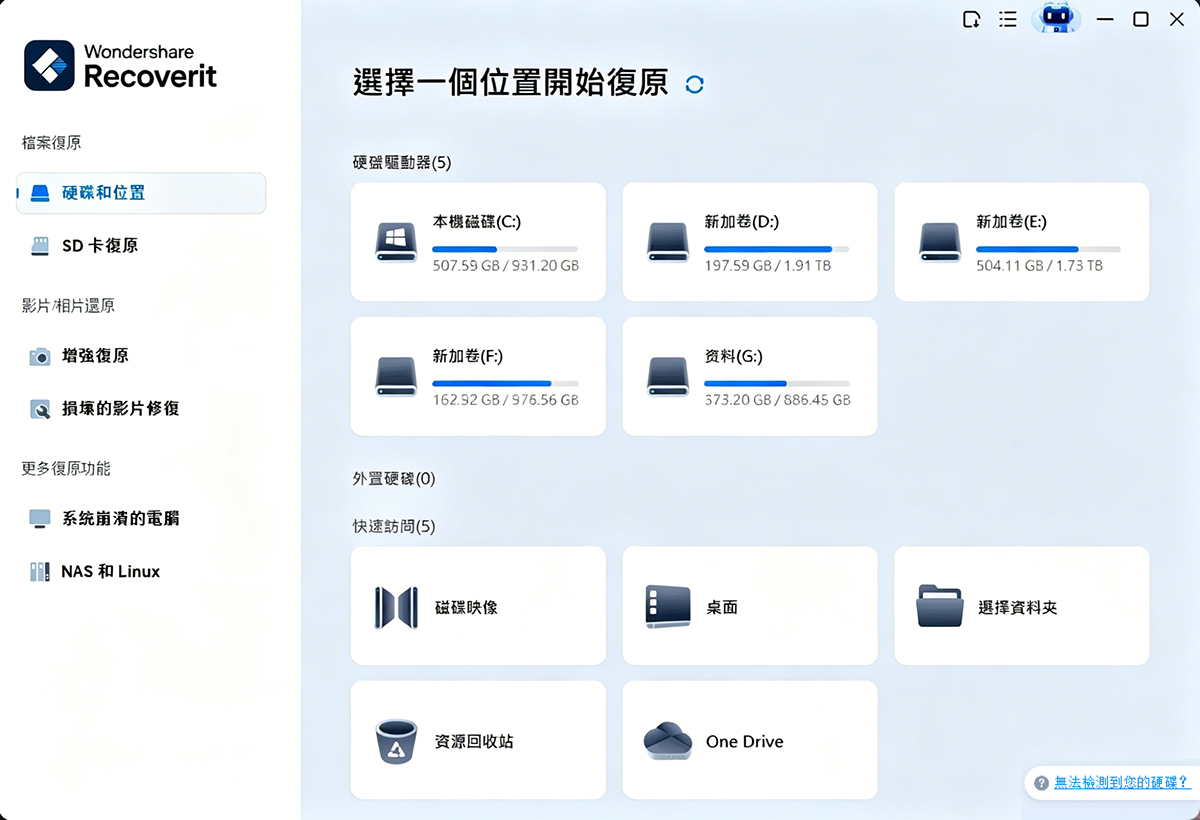The height and width of the screenshot is (820, 1200).
Task: Click the 選擇一個位置開始復原 heading
Action: pyautogui.click(x=511, y=83)
